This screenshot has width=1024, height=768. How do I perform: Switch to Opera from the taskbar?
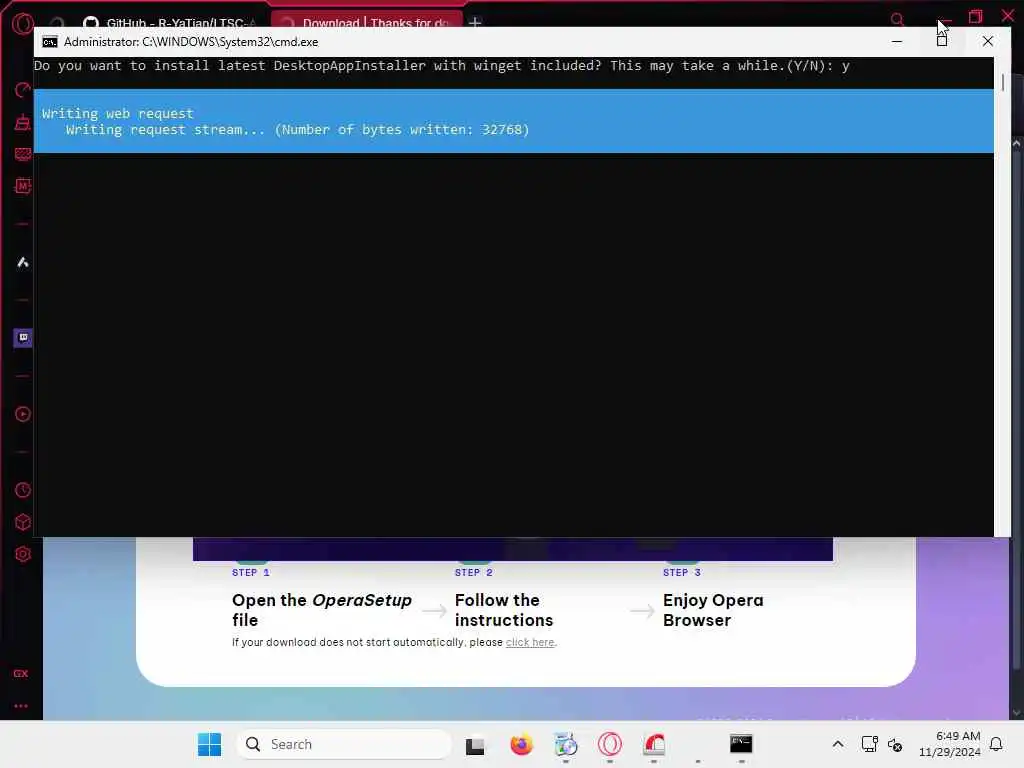tap(609, 744)
